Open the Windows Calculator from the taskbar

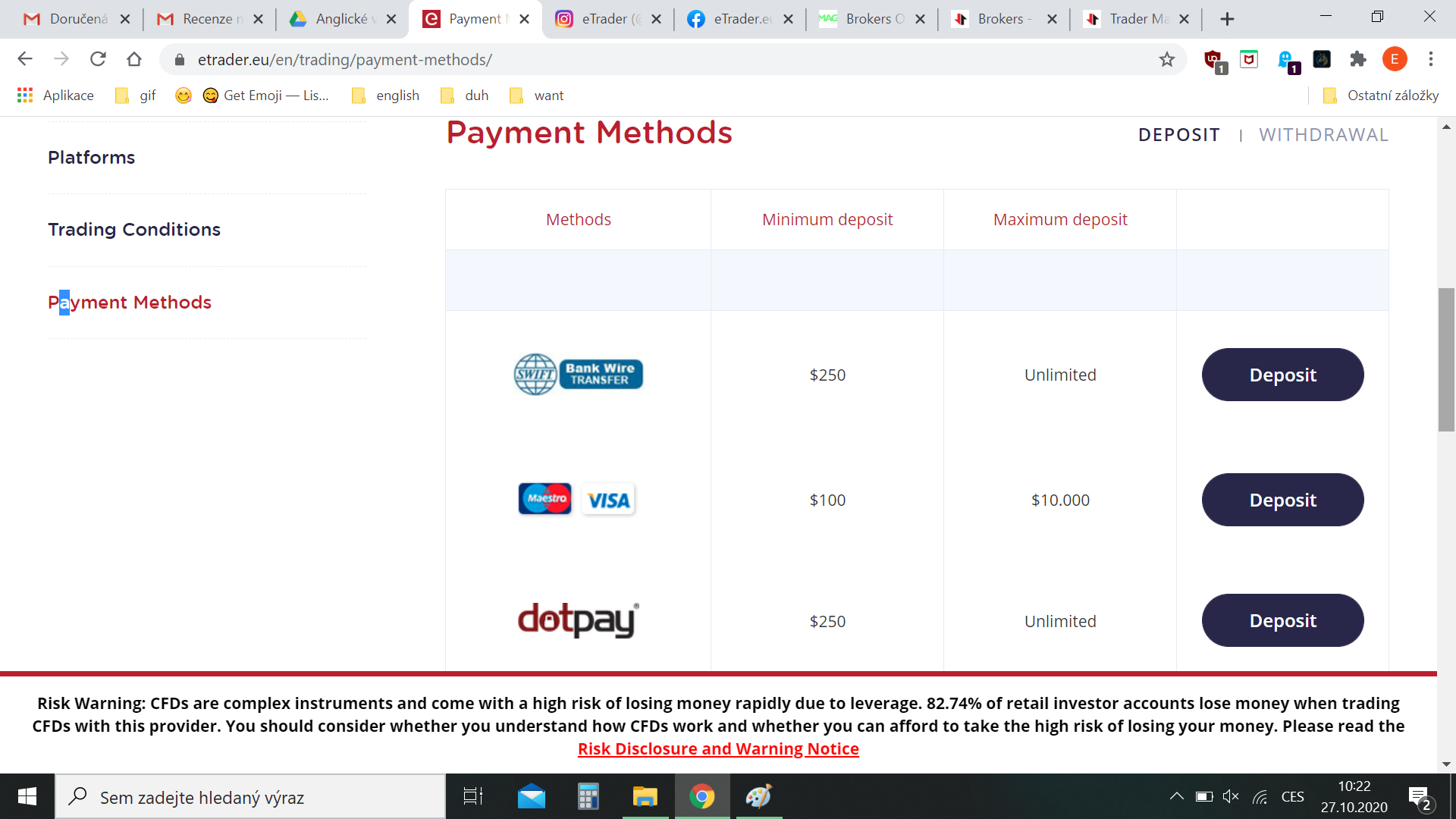point(588,797)
